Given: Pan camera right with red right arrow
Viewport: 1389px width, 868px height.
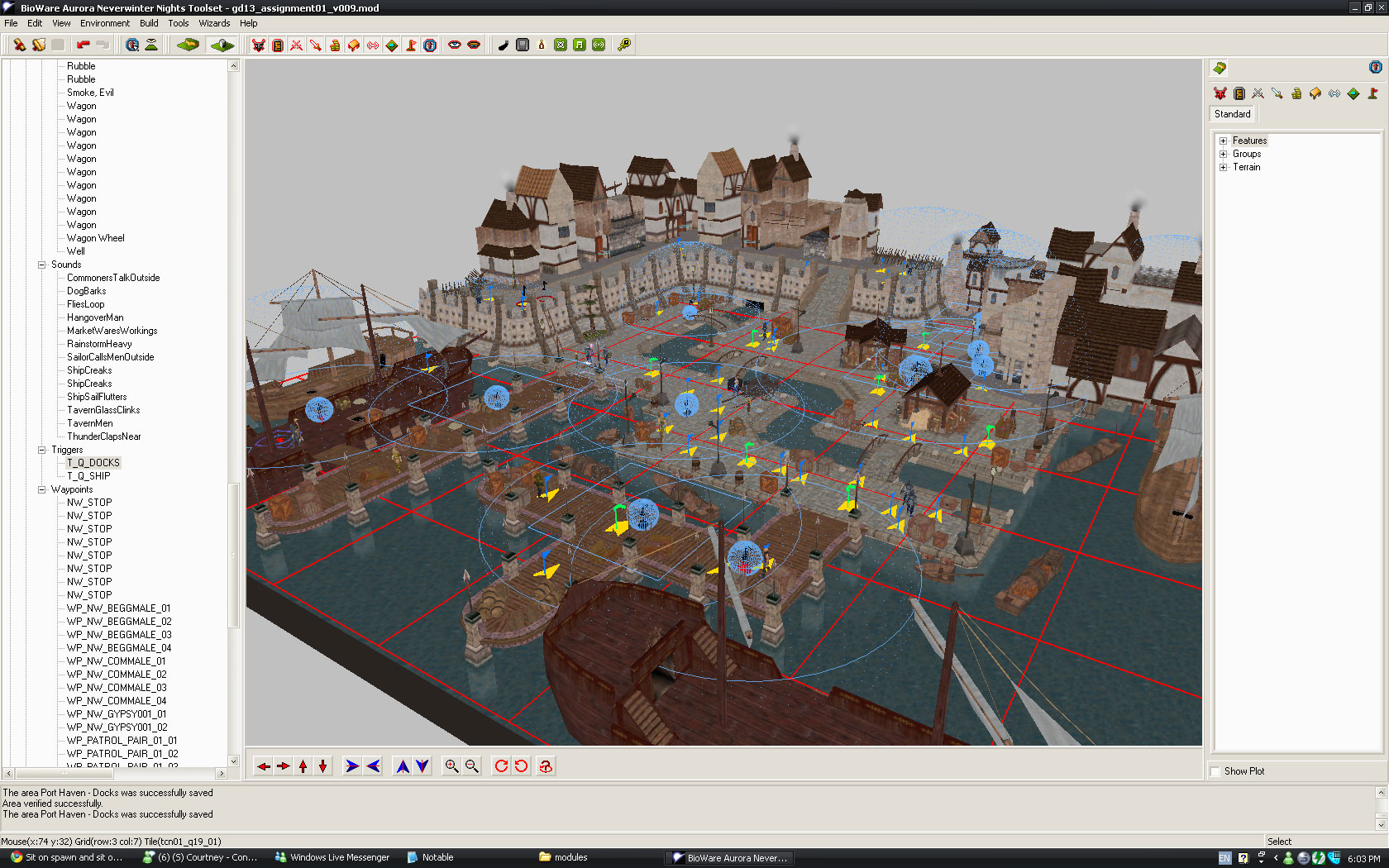Looking at the screenshot, I should (284, 766).
